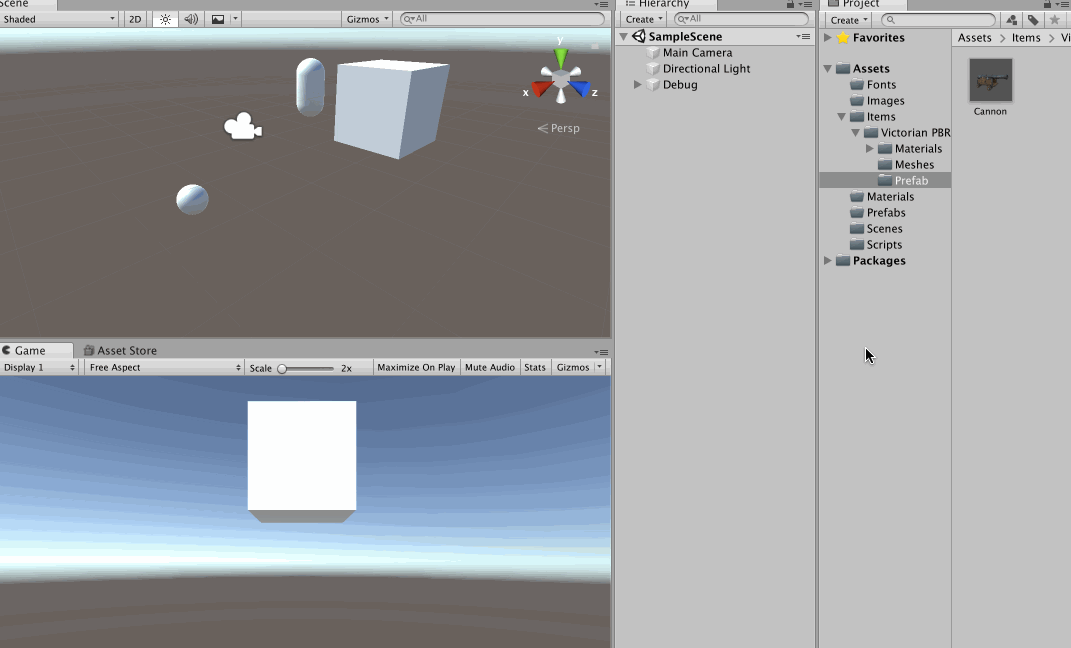
Task: Expand the Packages folder
Action: tap(828, 261)
